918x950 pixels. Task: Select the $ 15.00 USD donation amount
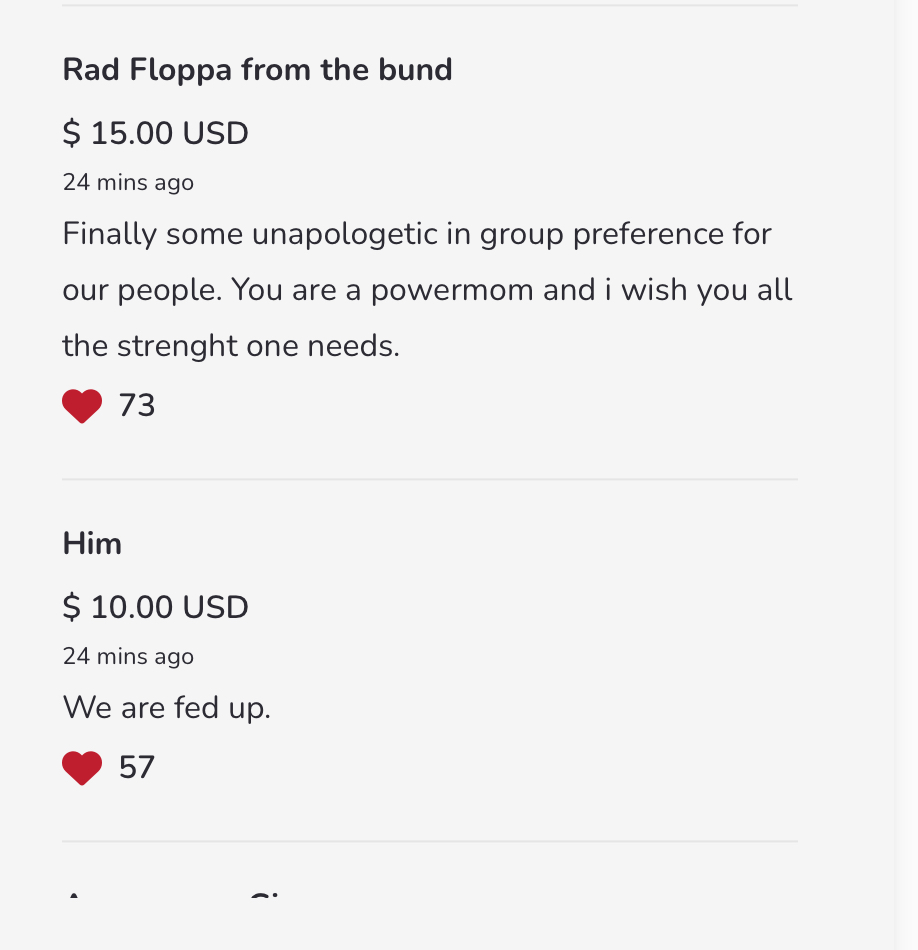tap(155, 133)
